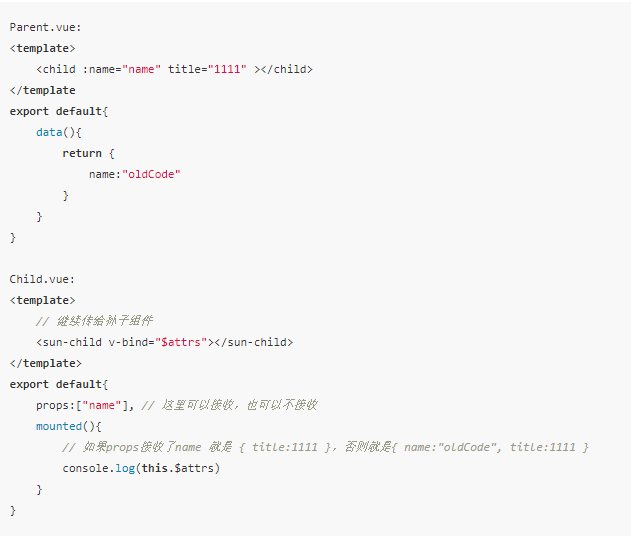This screenshot has width=631, height=549.
Task: Click the comment "继续传给孙子组件"
Action: click(x=97, y=321)
